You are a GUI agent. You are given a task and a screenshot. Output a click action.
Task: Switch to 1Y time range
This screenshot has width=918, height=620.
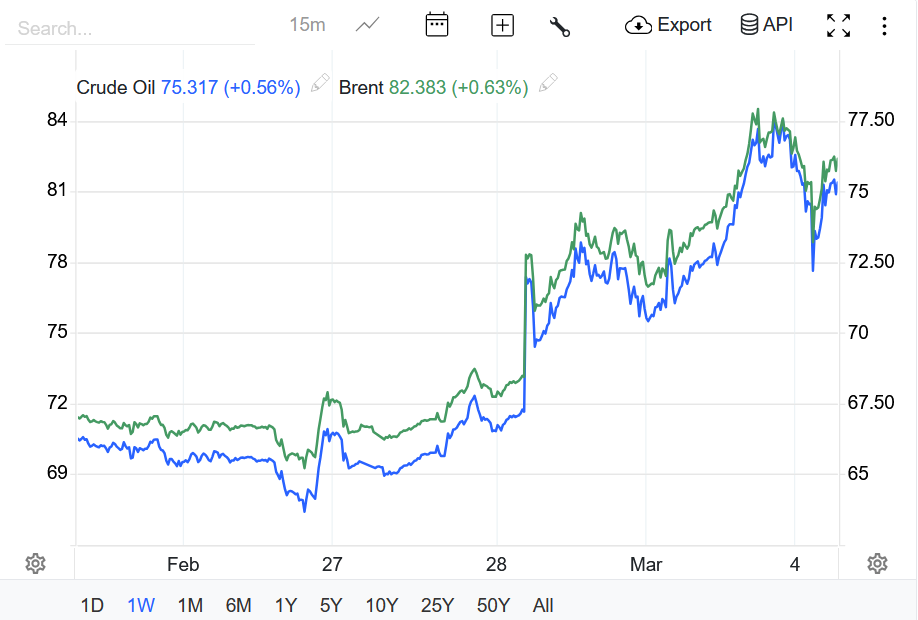pos(286,605)
